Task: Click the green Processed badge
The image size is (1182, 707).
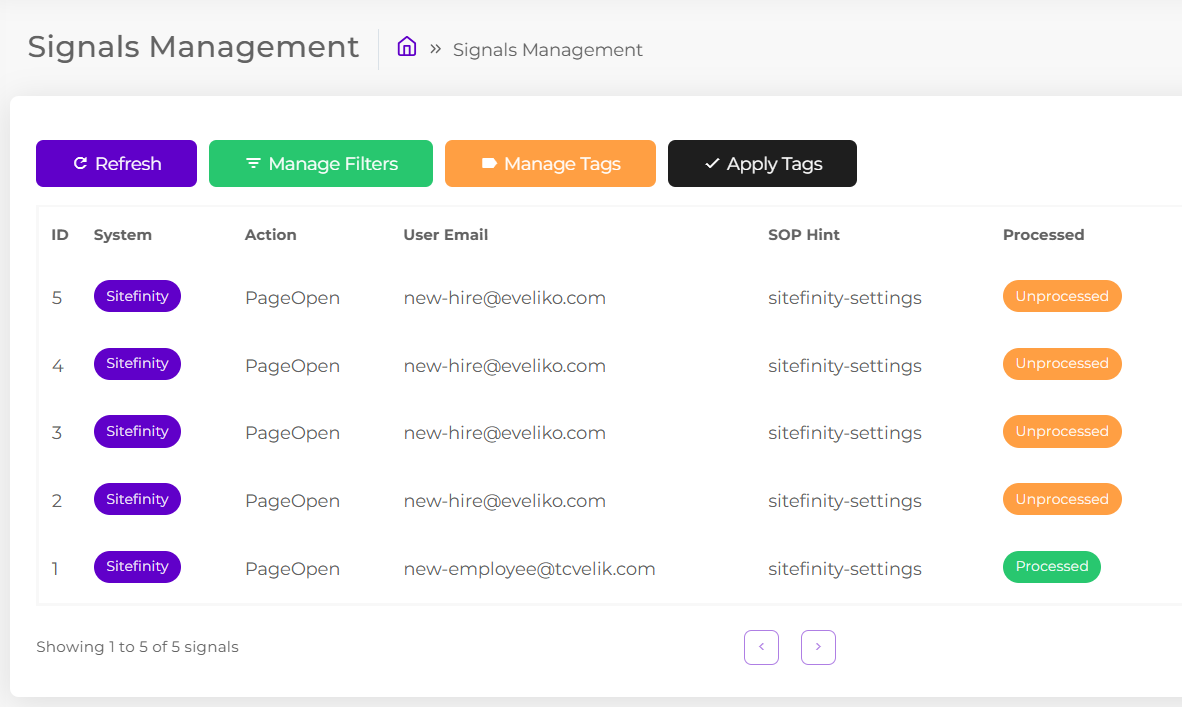Action: 1052,567
